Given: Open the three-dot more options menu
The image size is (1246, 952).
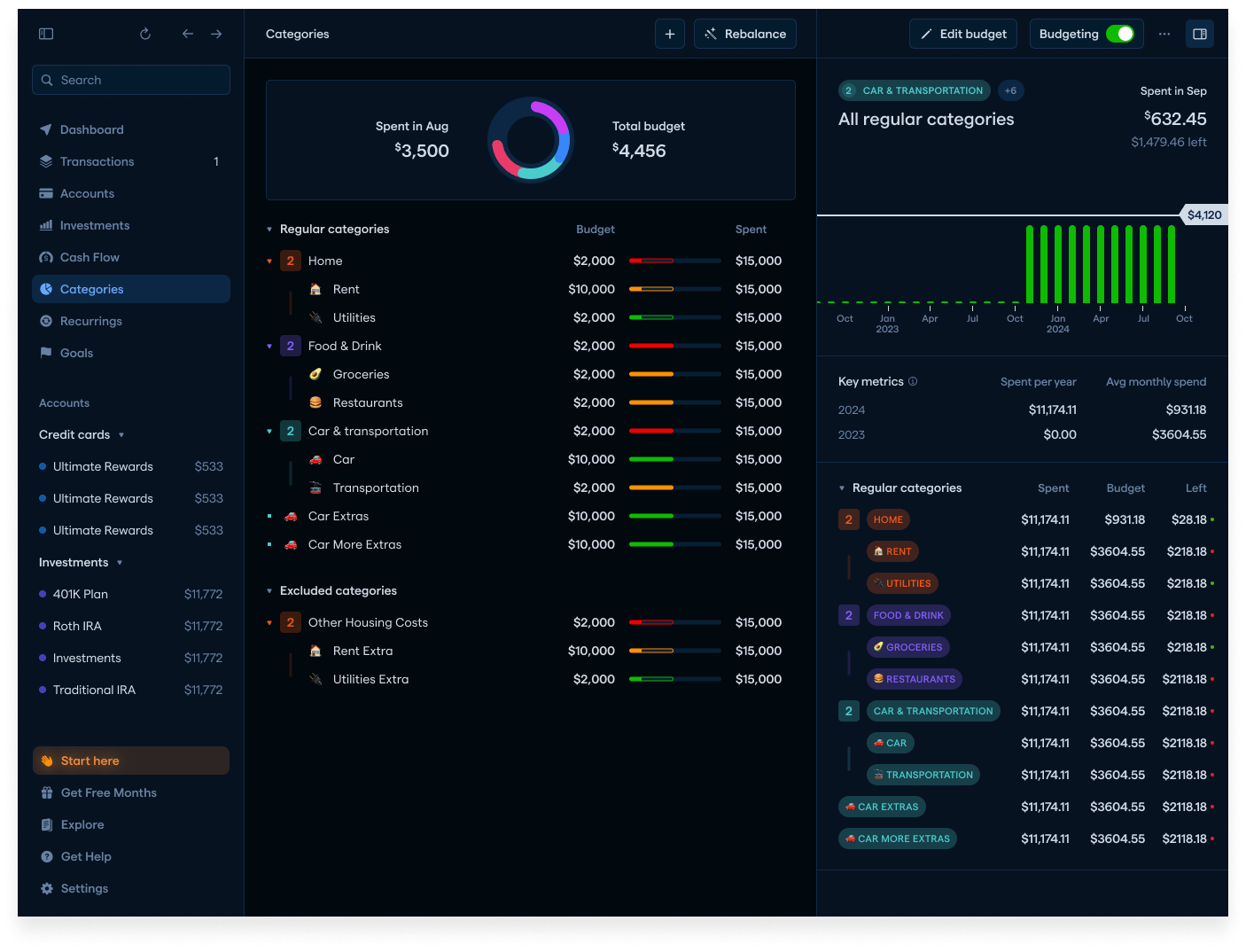Looking at the screenshot, I should coord(1164,34).
